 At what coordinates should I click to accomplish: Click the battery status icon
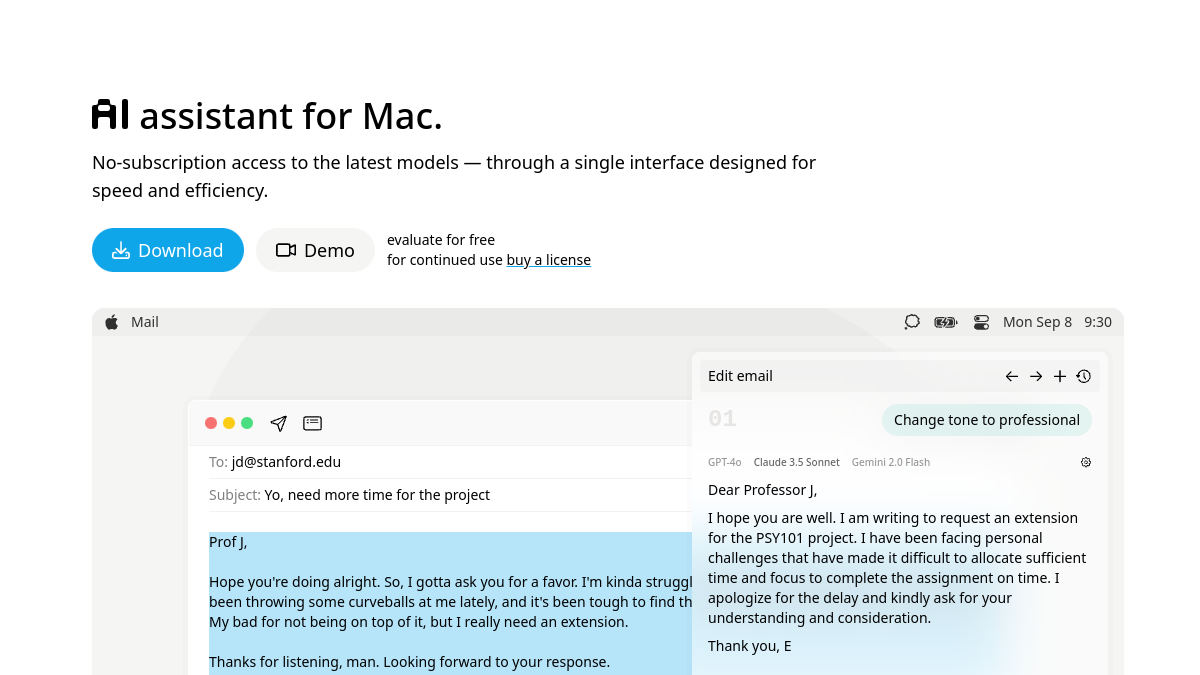[x=946, y=322]
